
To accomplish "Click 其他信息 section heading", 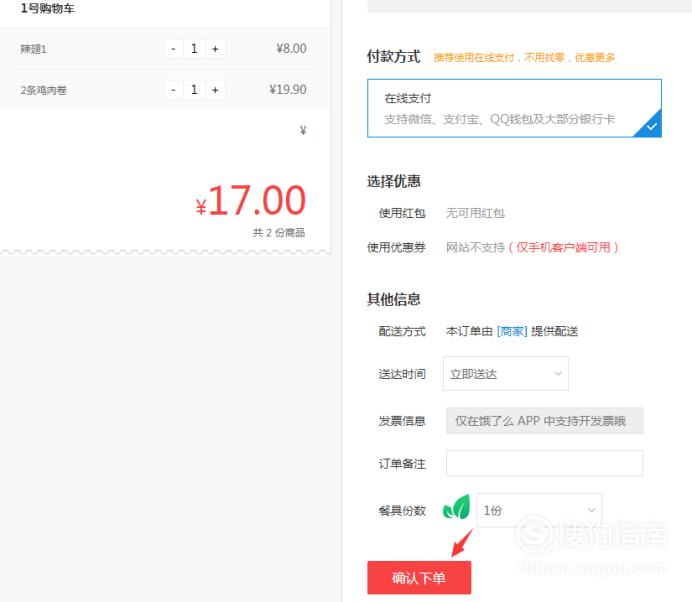I will pyautogui.click(x=394, y=299).
